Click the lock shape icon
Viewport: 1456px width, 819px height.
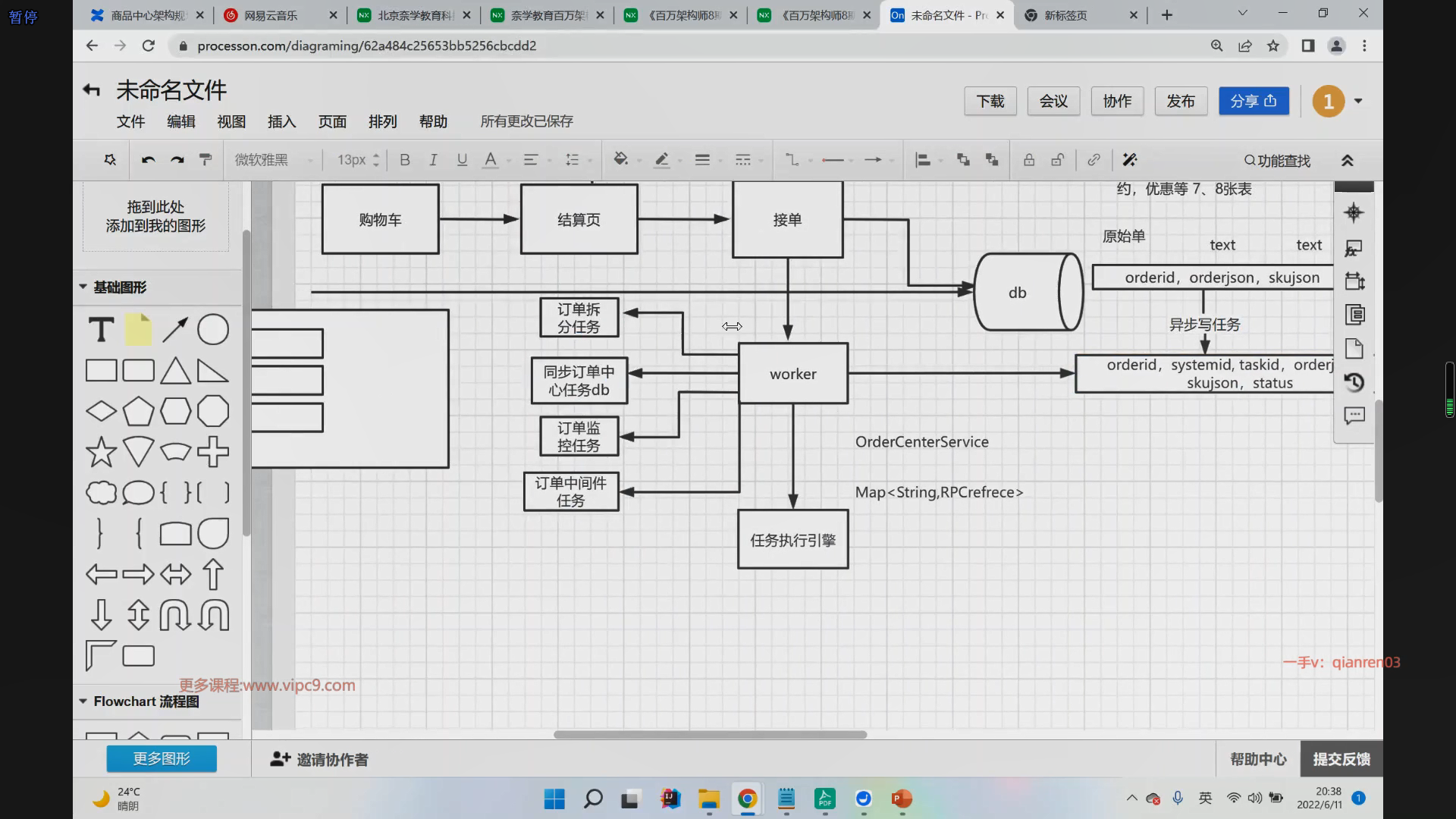(1029, 160)
